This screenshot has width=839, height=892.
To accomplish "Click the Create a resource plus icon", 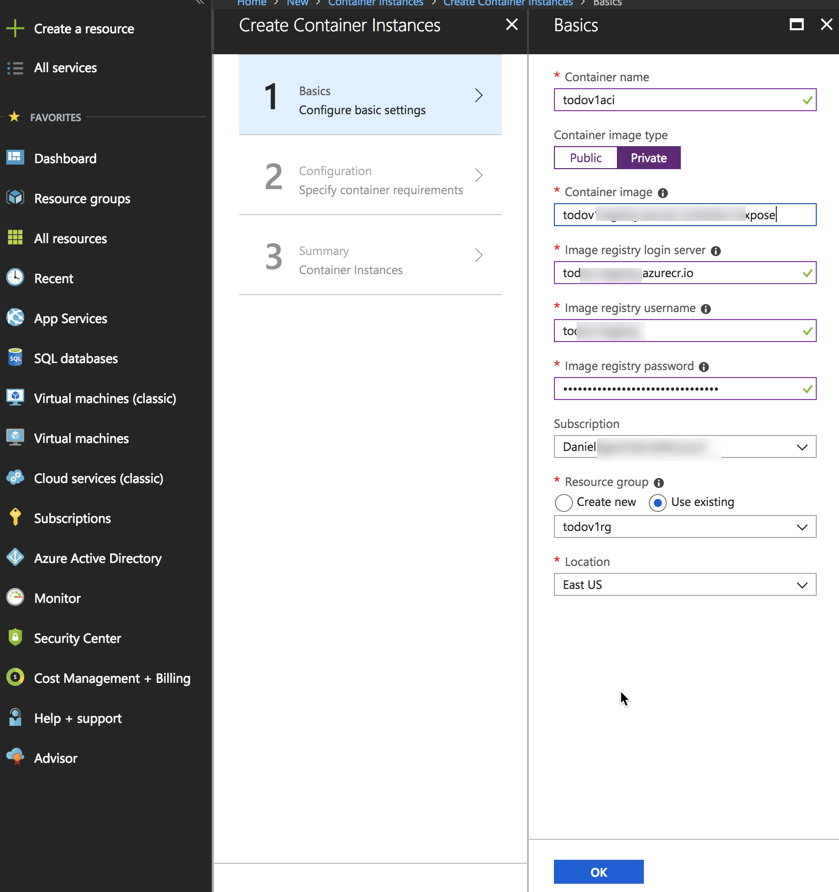I will coord(15,28).
